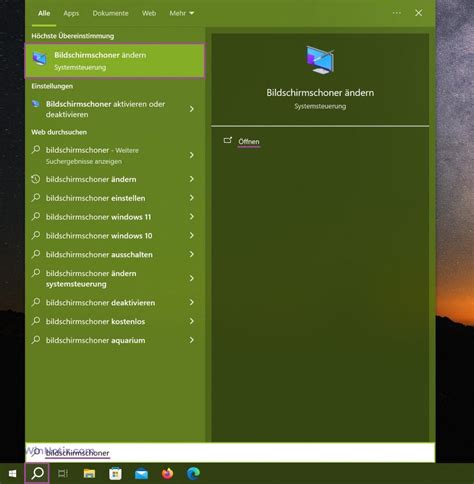Select suggestion bildschirmschoner windows 10
This screenshot has width=474, height=484.
(x=115, y=236)
